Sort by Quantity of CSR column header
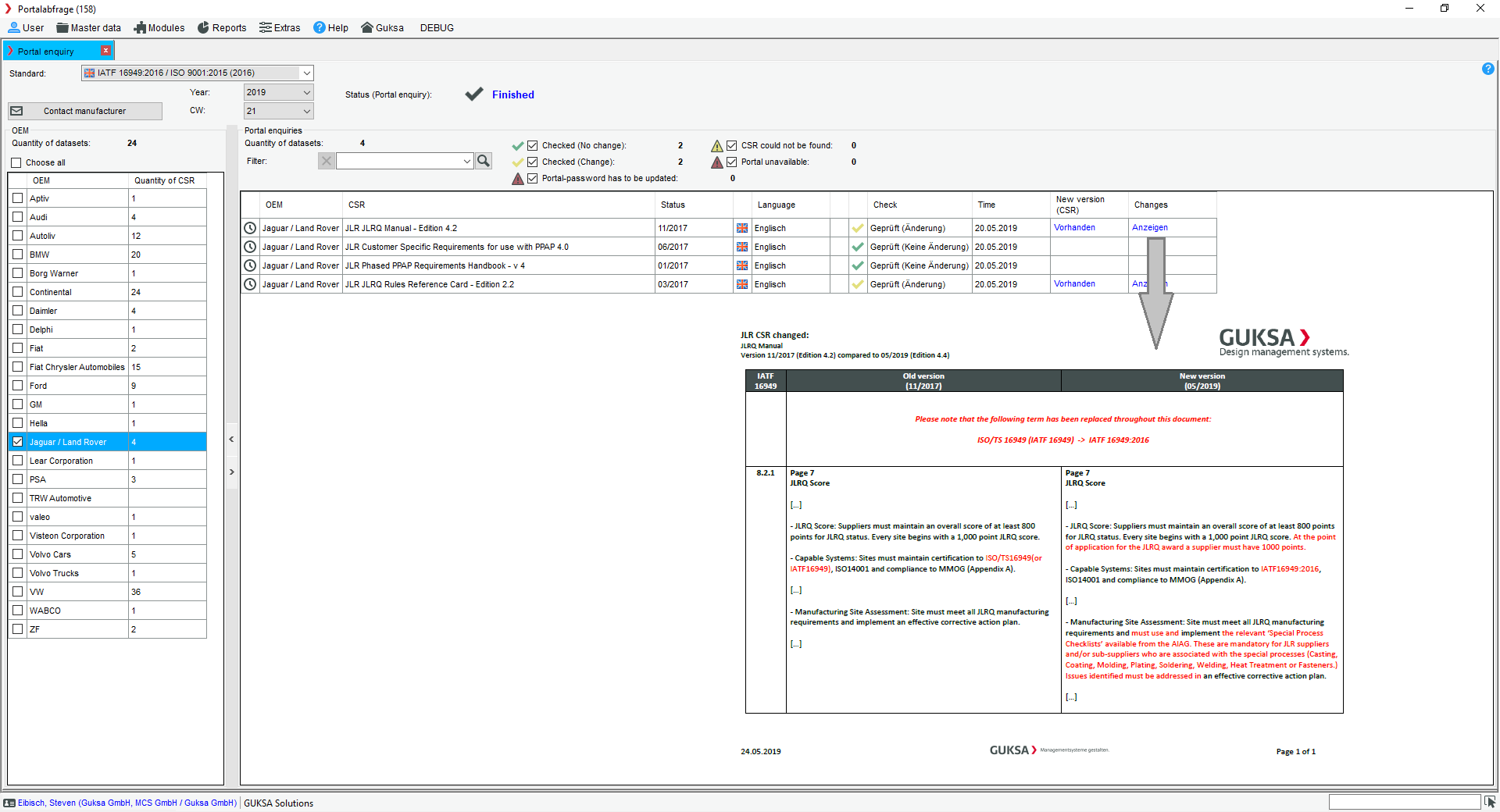 click(167, 180)
